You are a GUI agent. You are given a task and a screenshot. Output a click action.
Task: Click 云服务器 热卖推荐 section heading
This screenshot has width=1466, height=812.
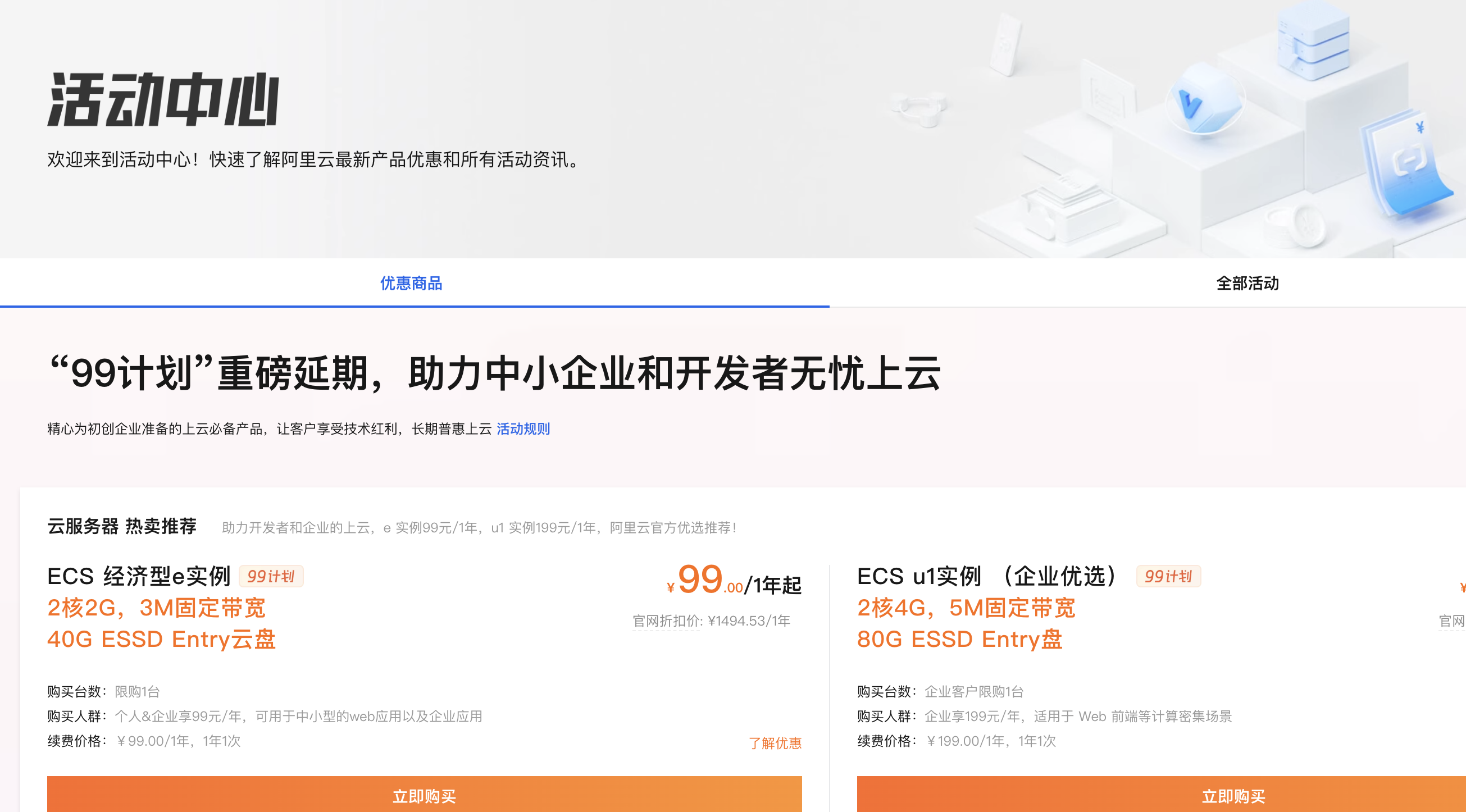pos(122,526)
